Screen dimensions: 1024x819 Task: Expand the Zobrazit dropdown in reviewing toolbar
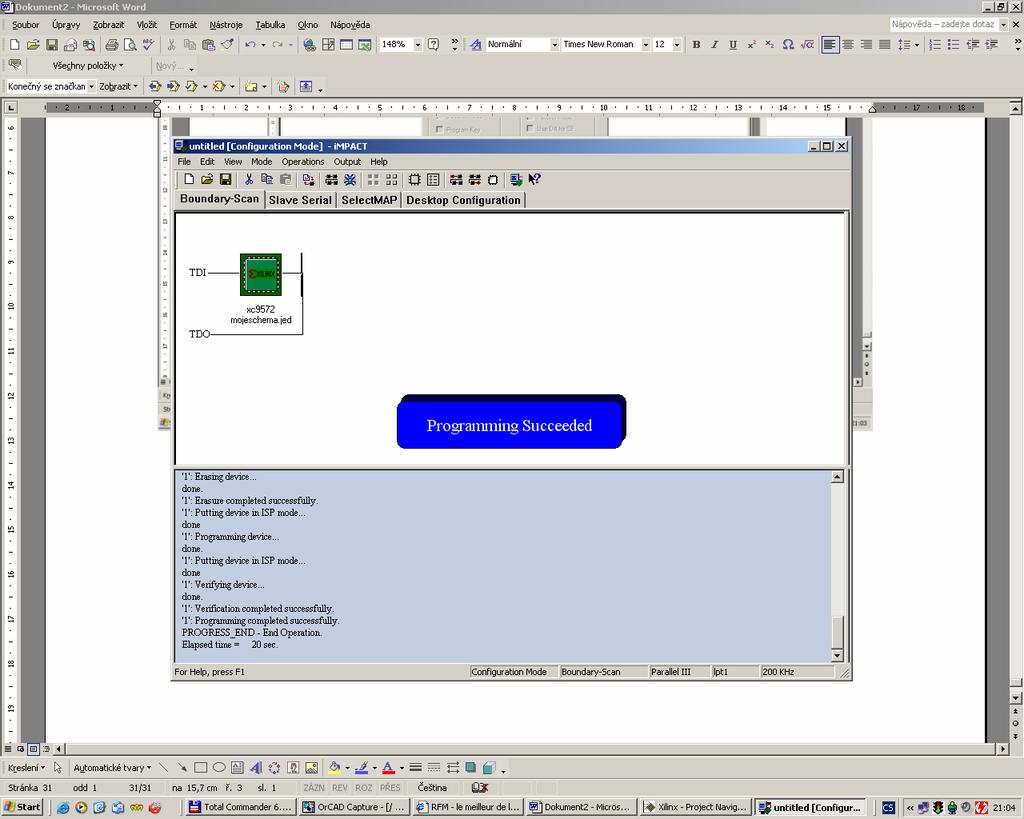coord(118,86)
